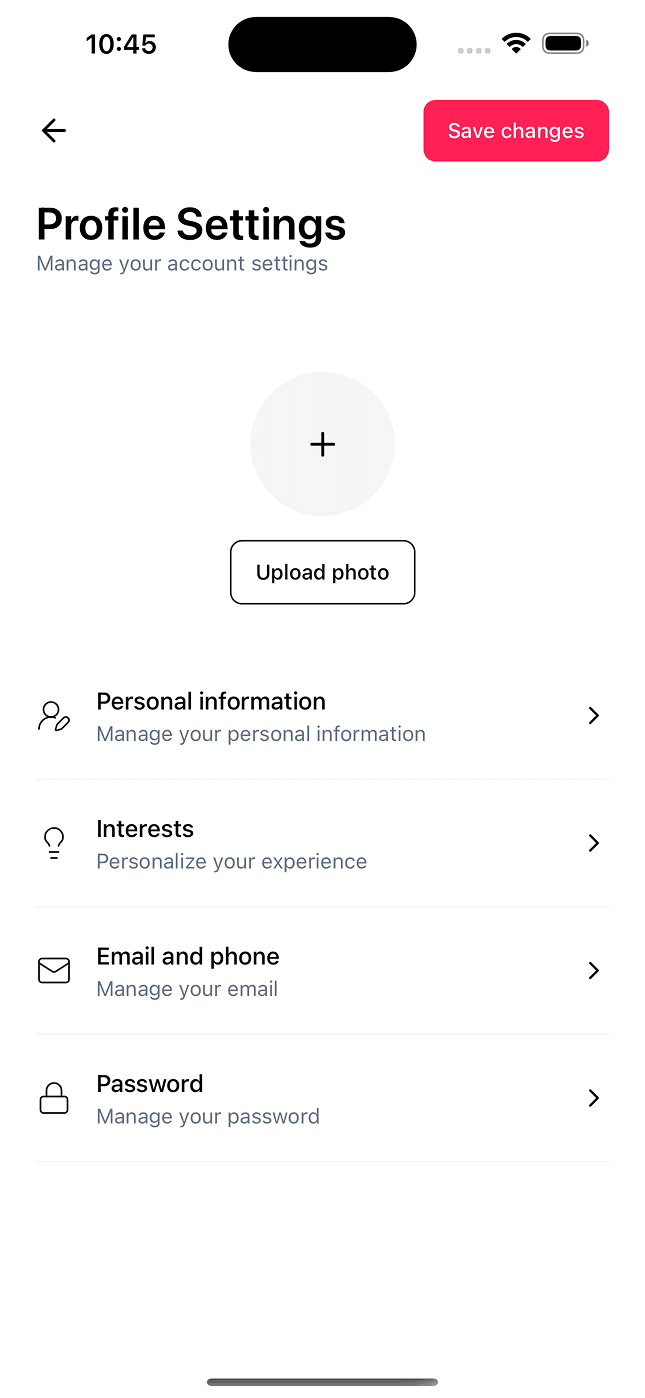
Task: Open Interests via its right chevron
Action: (593, 843)
